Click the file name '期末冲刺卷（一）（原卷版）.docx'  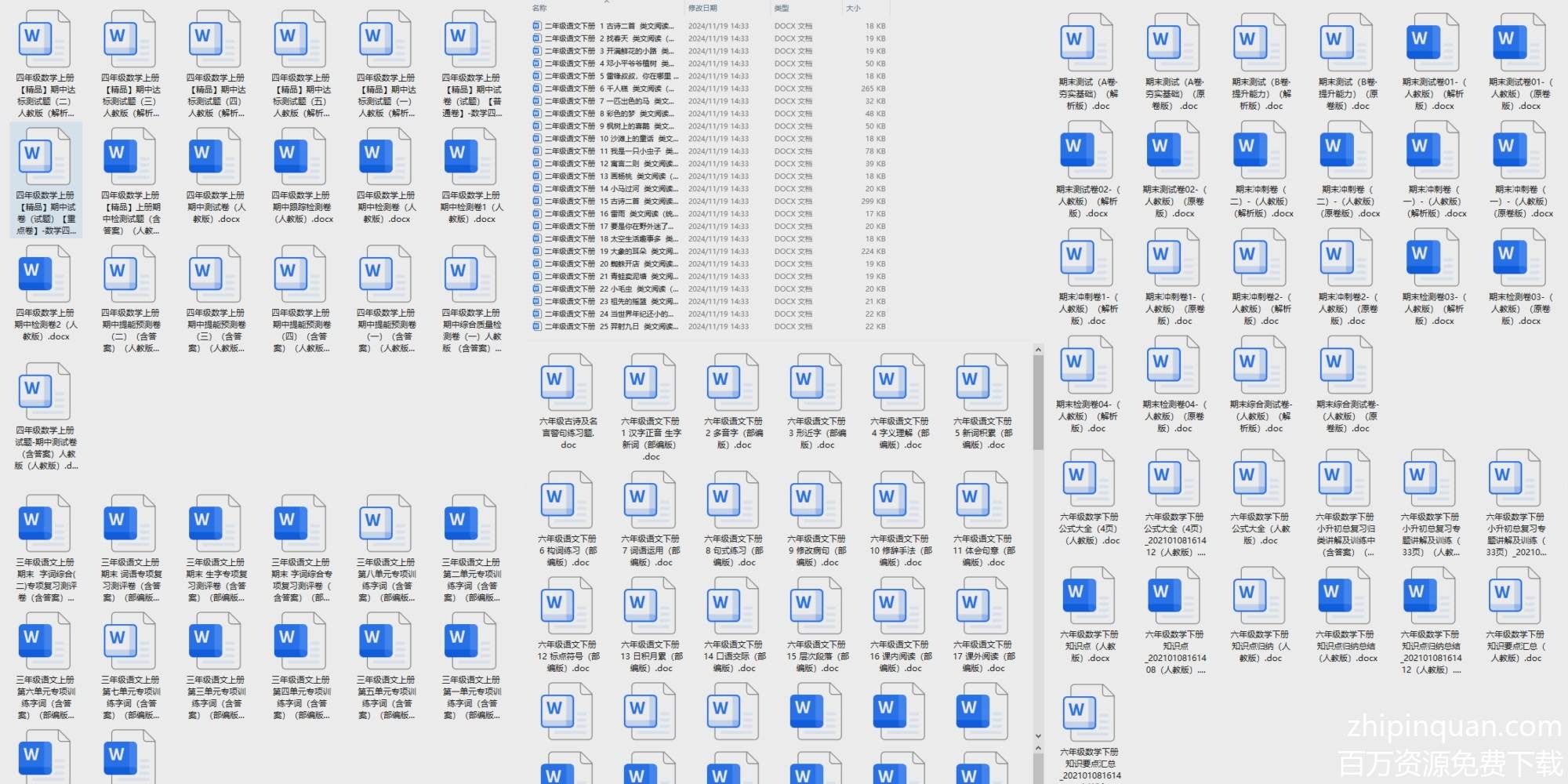pyautogui.click(x=1519, y=201)
